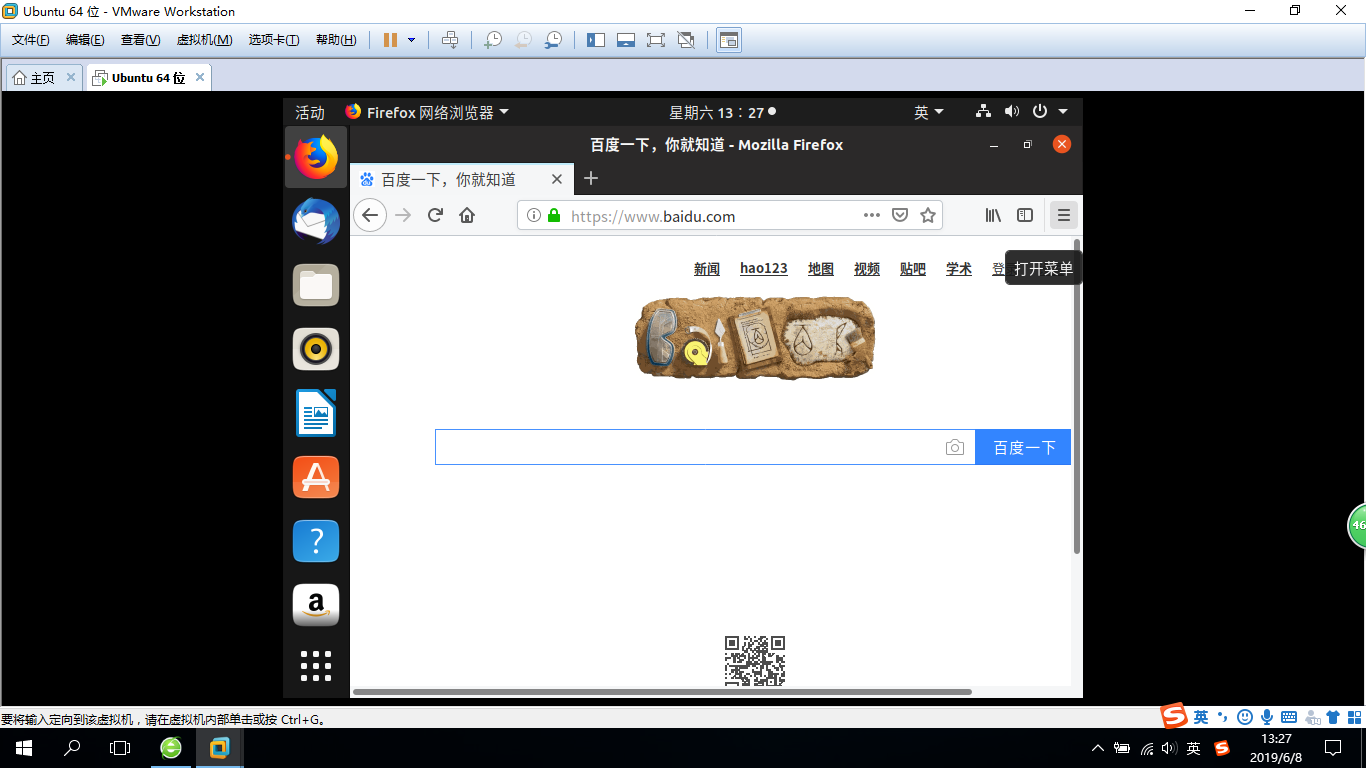Go to the Firefox home page

coord(467,215)
